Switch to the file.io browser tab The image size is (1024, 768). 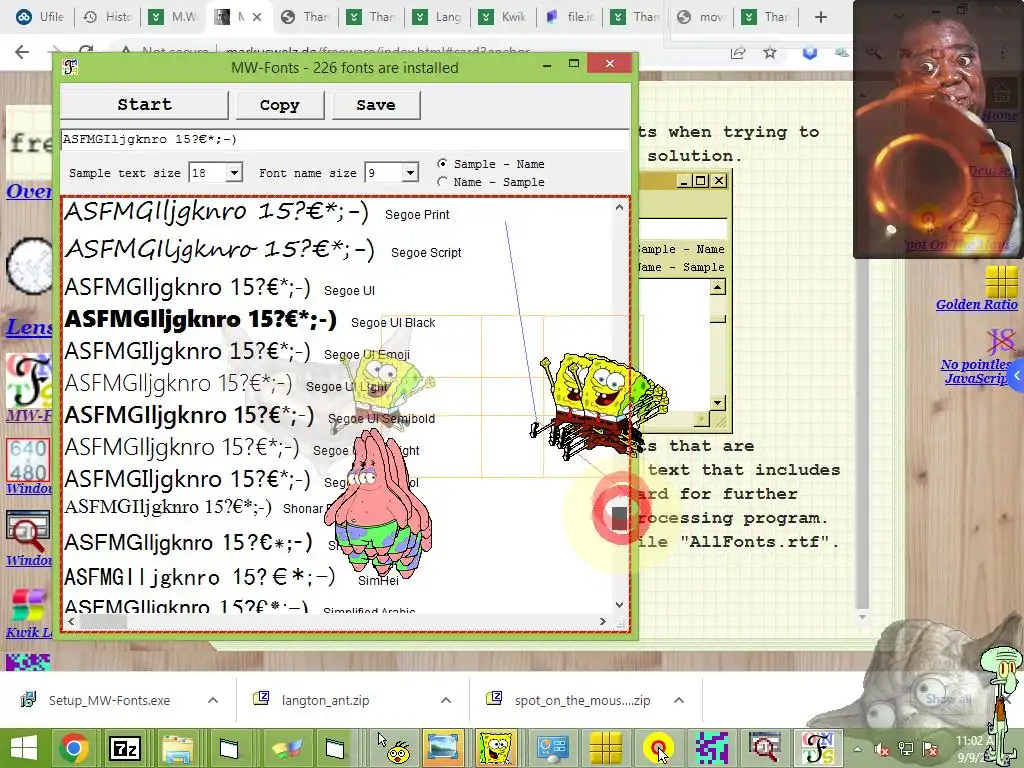569,17
